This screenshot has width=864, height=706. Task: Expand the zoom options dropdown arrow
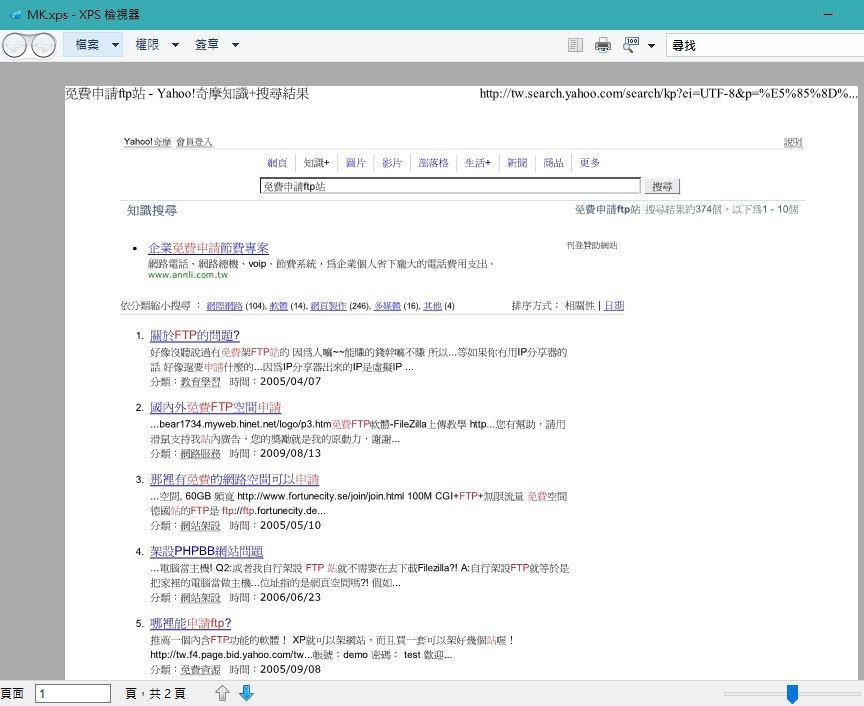651,46
